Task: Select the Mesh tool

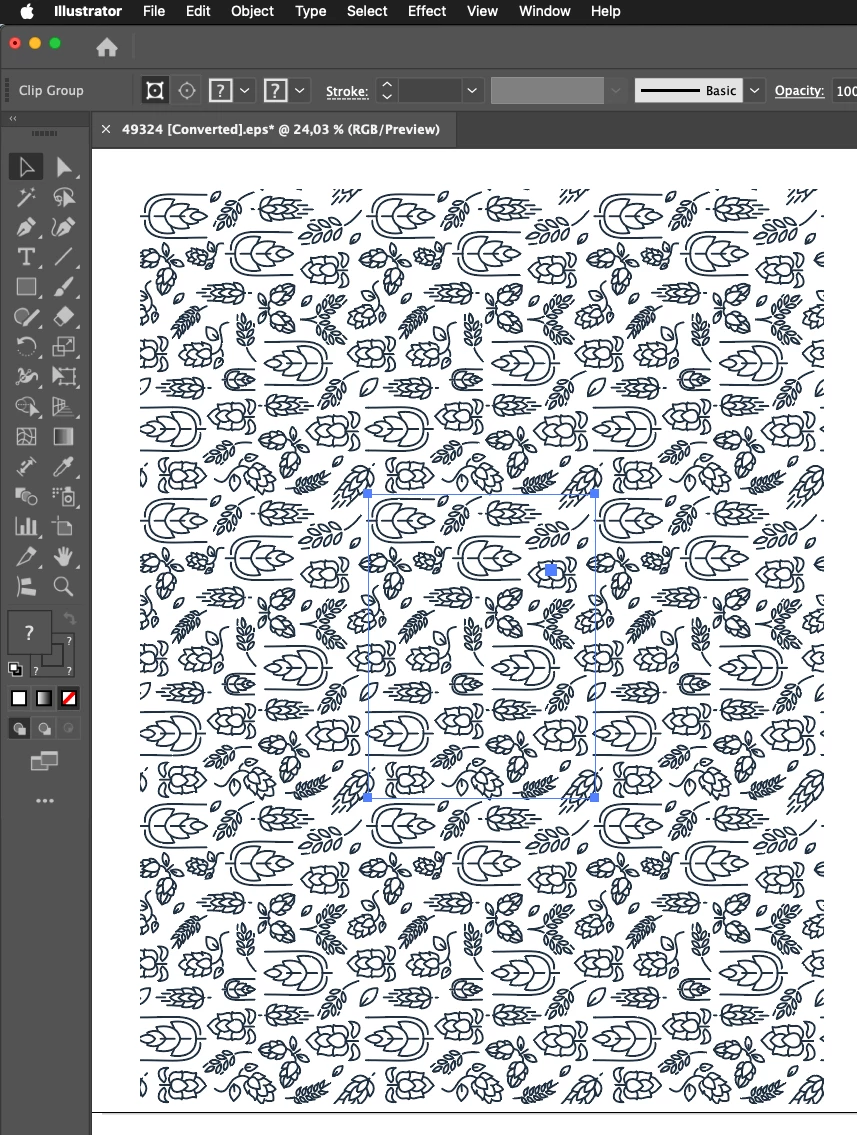Action: 26,436
